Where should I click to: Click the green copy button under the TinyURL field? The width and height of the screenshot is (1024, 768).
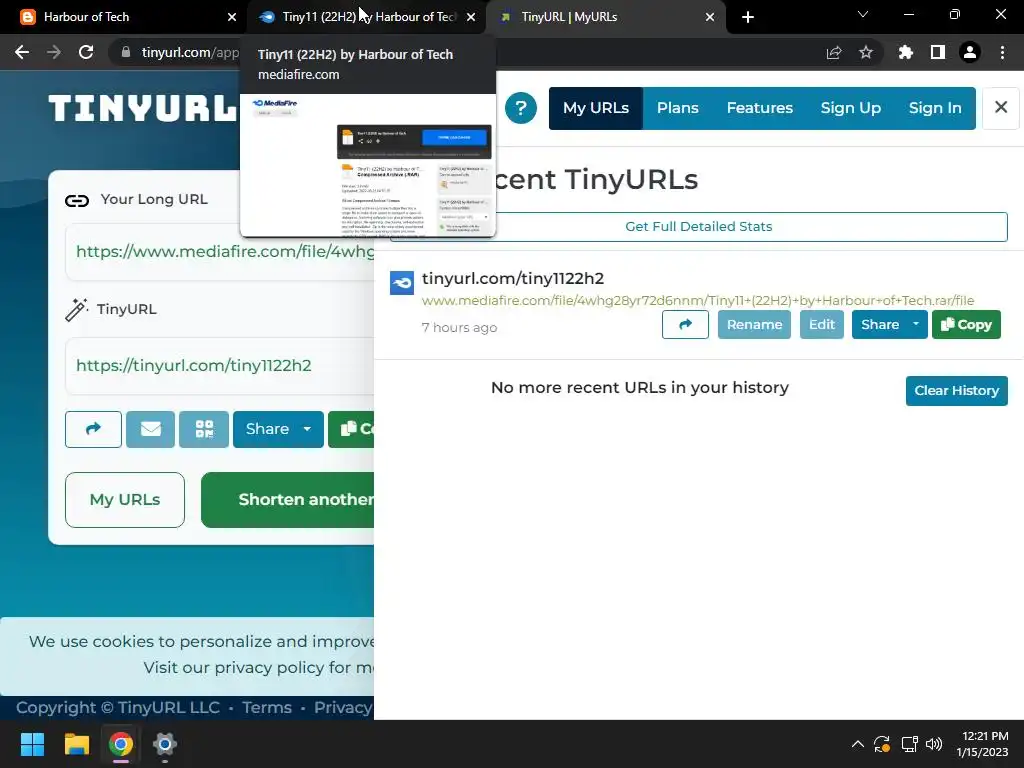(351, 429)
